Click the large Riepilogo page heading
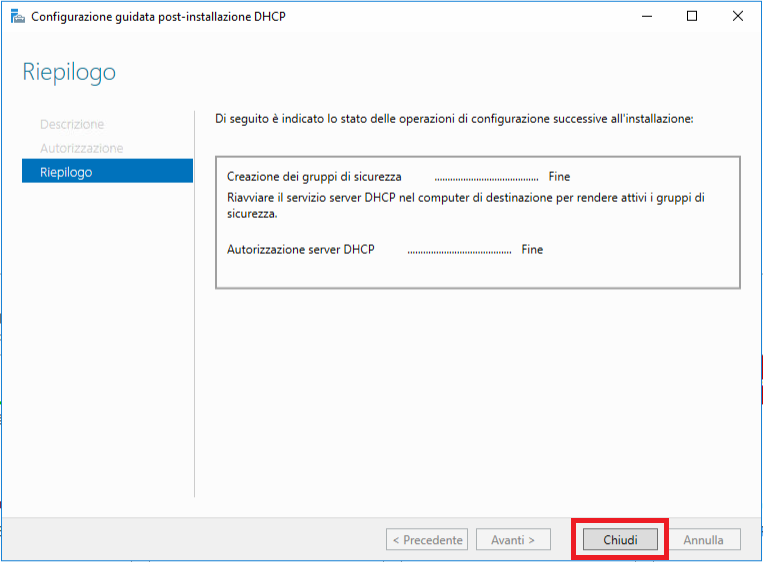The width and height of the screenshot is (763, 563). pos(69,72)
